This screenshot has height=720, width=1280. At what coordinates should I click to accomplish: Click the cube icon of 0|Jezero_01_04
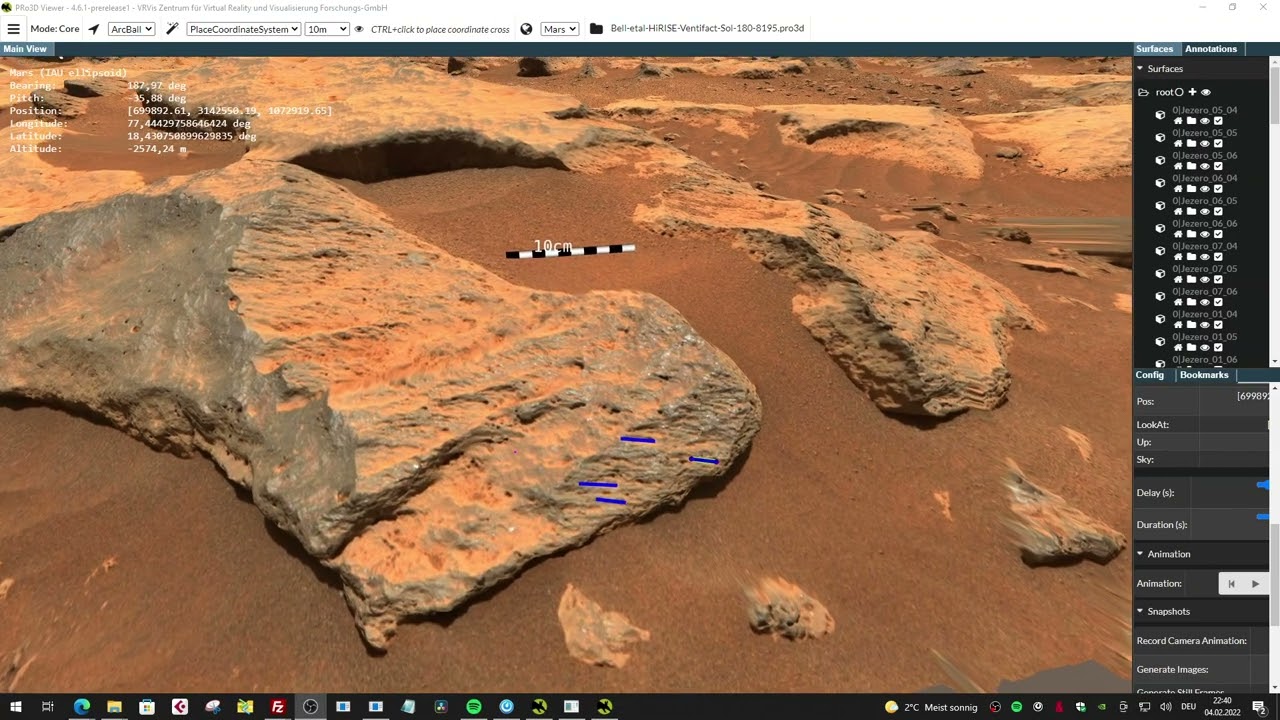click(x=1160, y=319)
